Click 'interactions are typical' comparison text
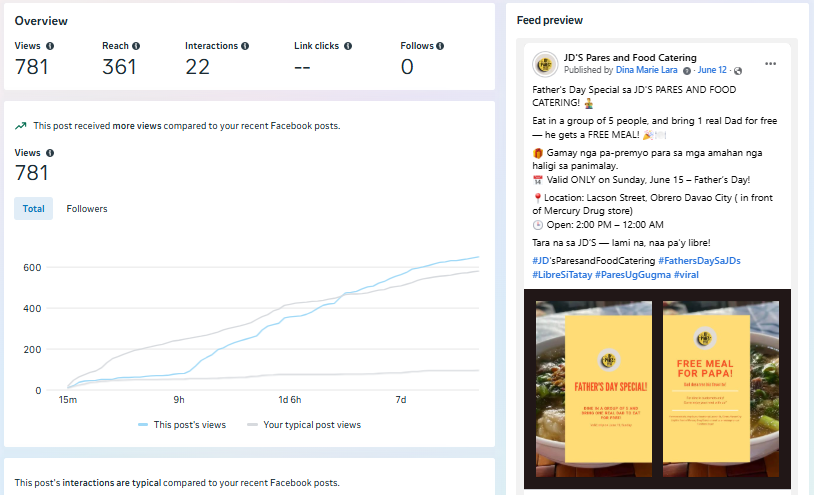This screenshot has width=814, height=495. tap(112, 483)
